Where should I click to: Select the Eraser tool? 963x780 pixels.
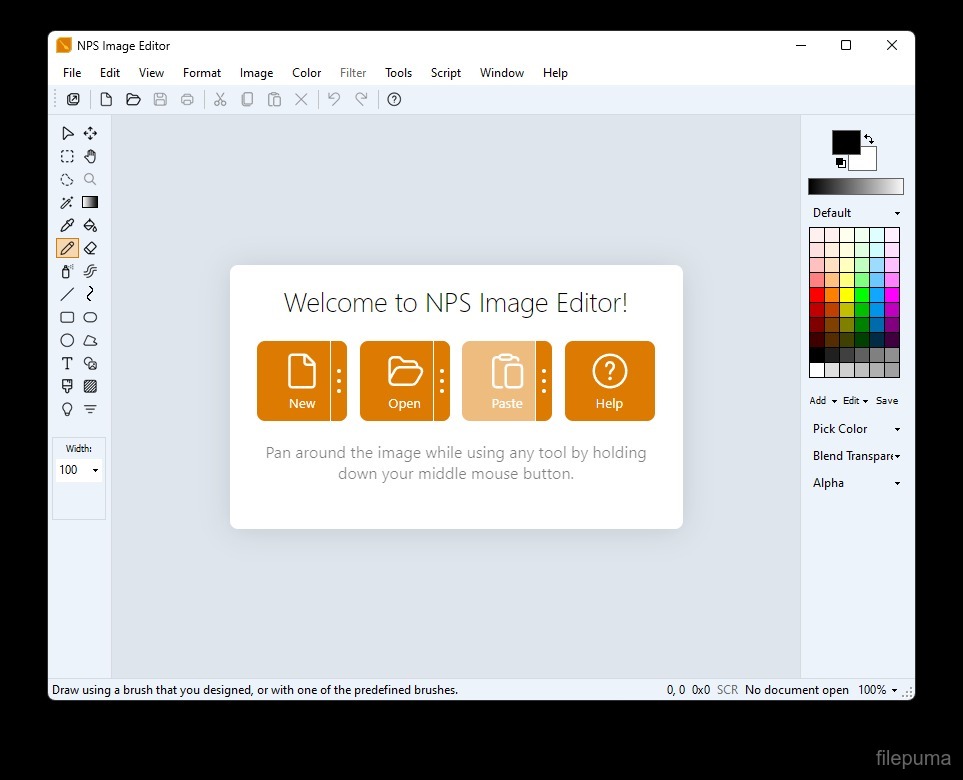coord(90,248)
